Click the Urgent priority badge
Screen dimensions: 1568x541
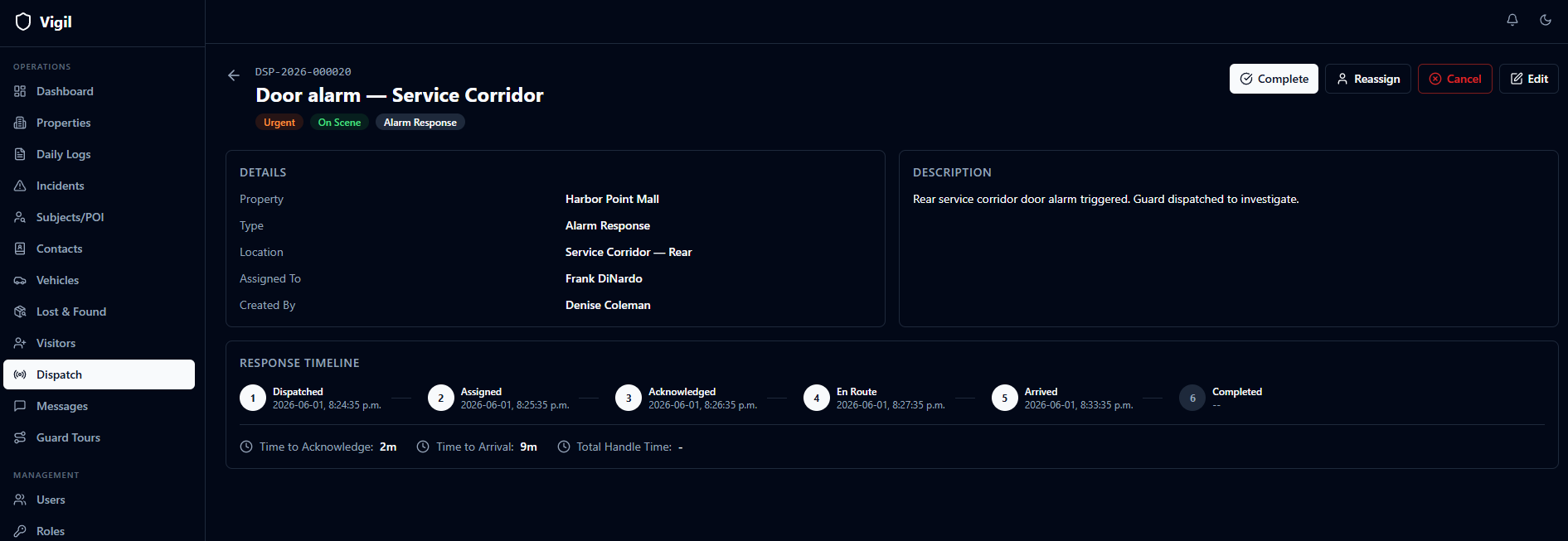pyautogui.click(x=279, y=123)
